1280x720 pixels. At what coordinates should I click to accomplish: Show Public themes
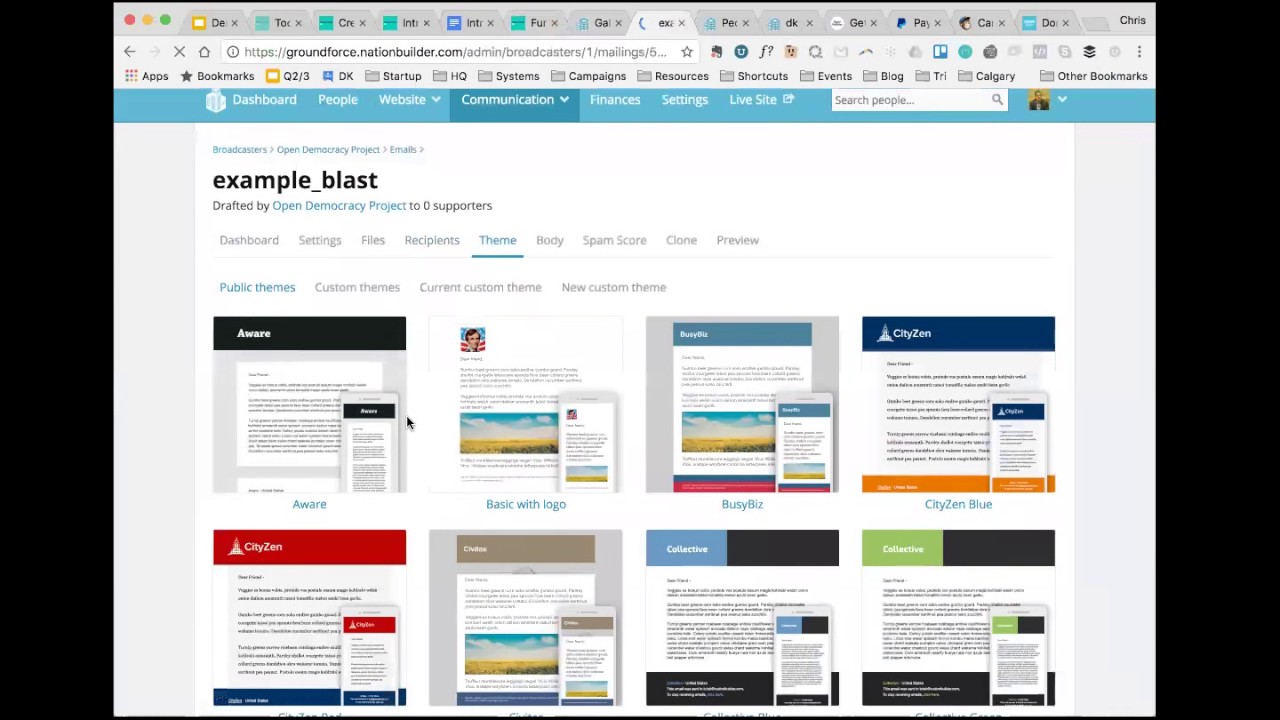257,287
